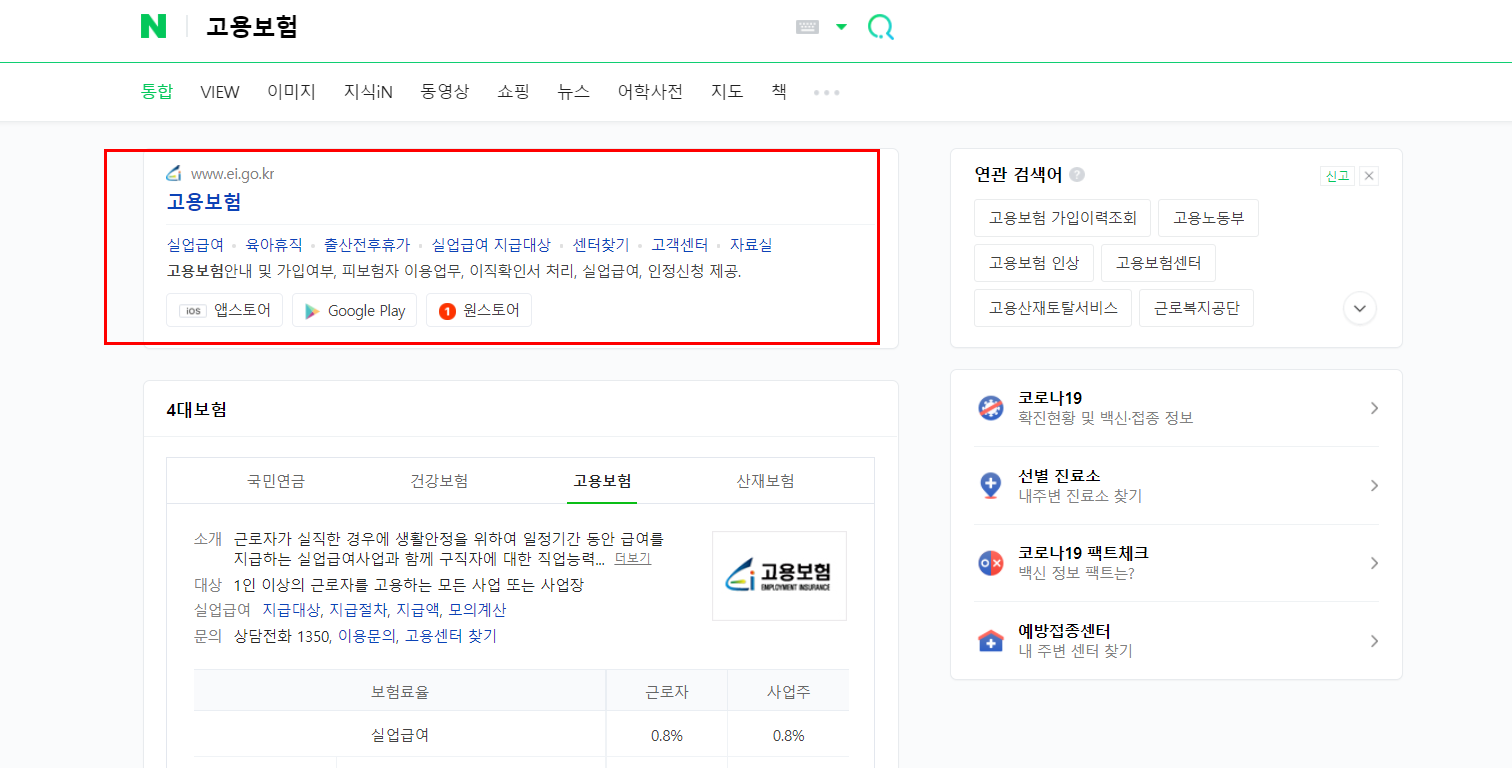Switch to the 책 tab
The height and width of the screenshot is (768, 1512).
779,92
